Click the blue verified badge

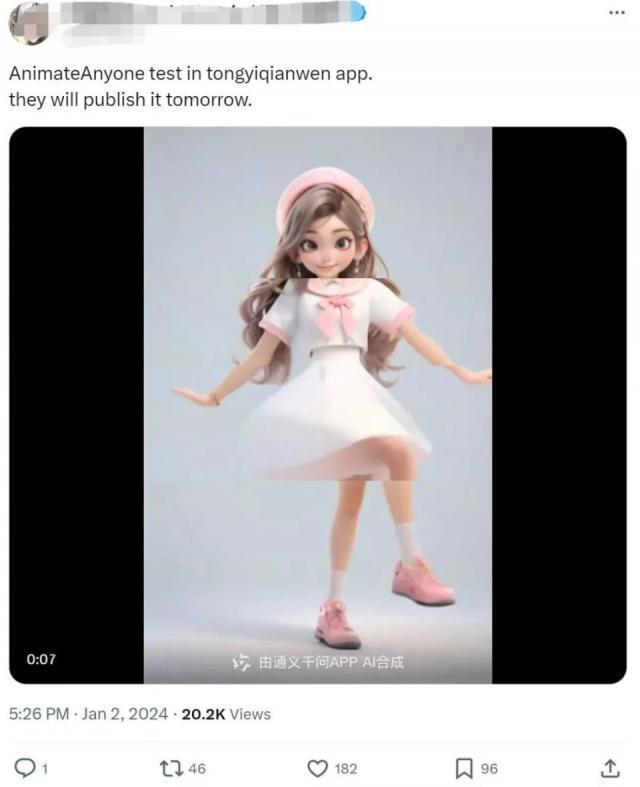359,12
